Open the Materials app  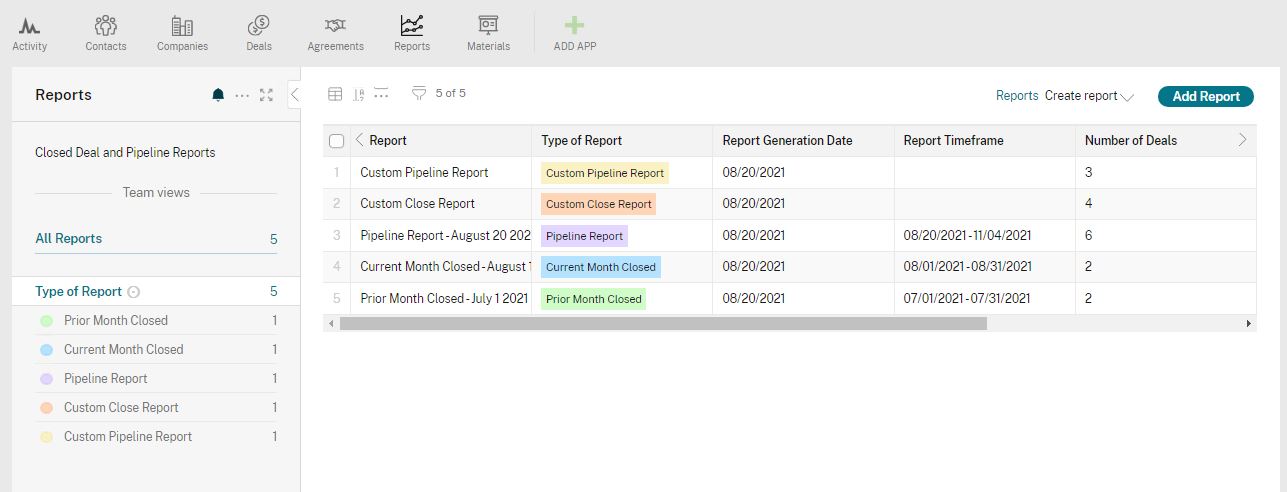[x=488, y=33]
